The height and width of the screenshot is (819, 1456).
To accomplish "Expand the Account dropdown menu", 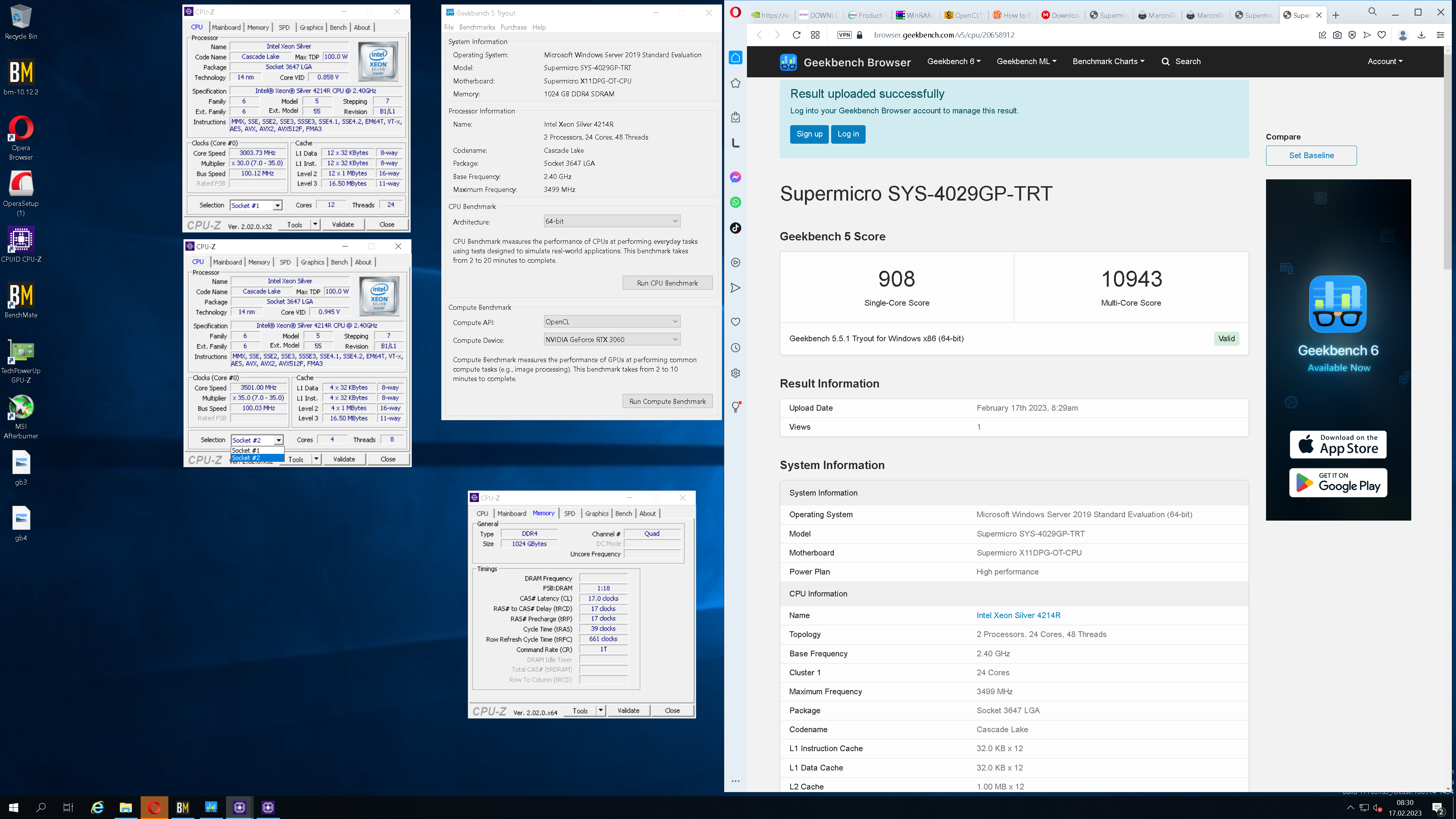I will tap(1385, 61).
